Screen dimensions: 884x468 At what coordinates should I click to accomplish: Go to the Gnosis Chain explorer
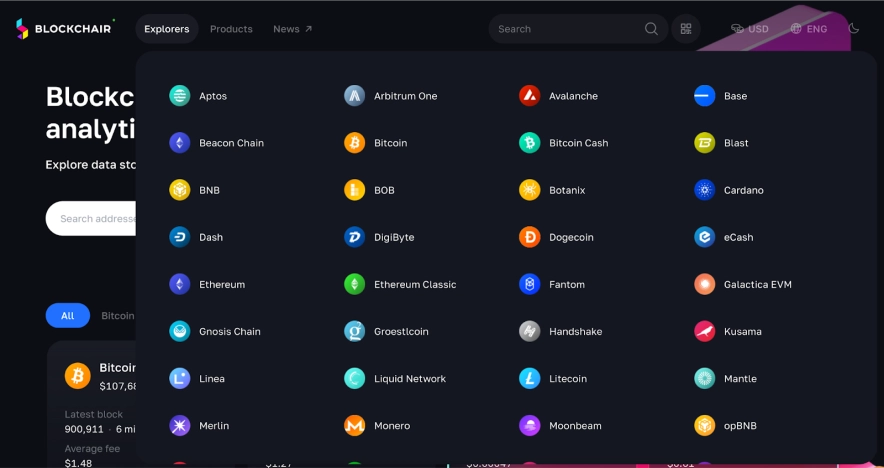[229, 331]
